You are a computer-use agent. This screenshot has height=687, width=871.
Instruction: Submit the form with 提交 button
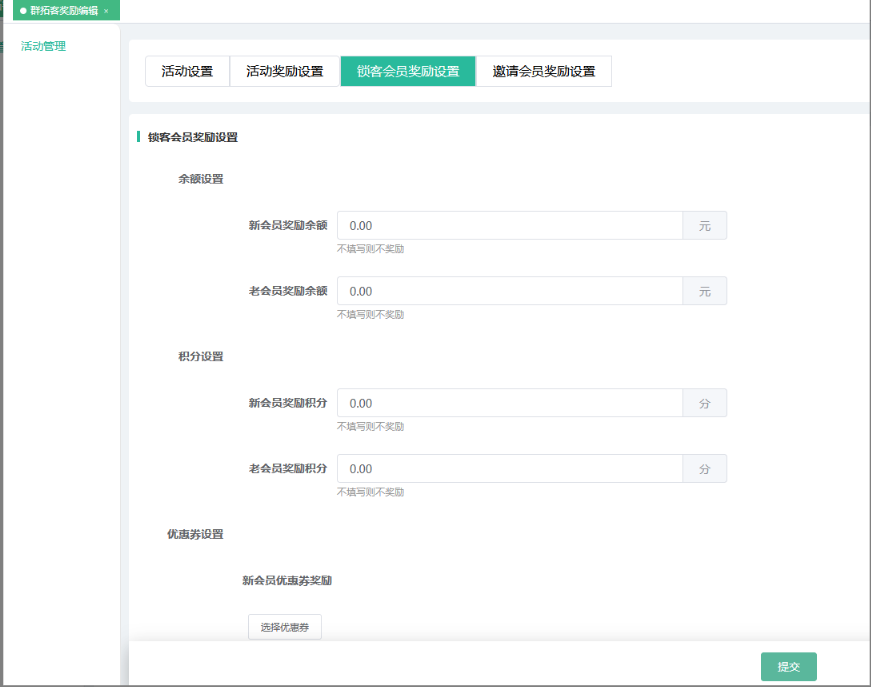pos(788,667)
